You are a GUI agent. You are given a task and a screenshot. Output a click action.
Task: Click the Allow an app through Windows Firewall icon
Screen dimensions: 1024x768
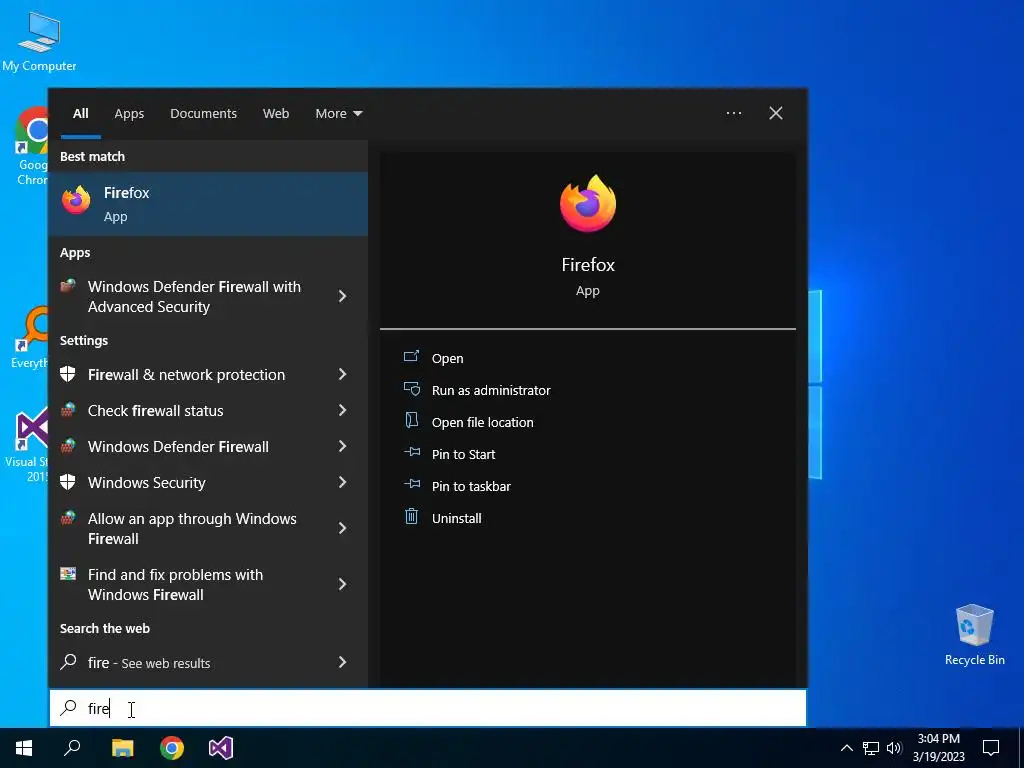(68, 518)
